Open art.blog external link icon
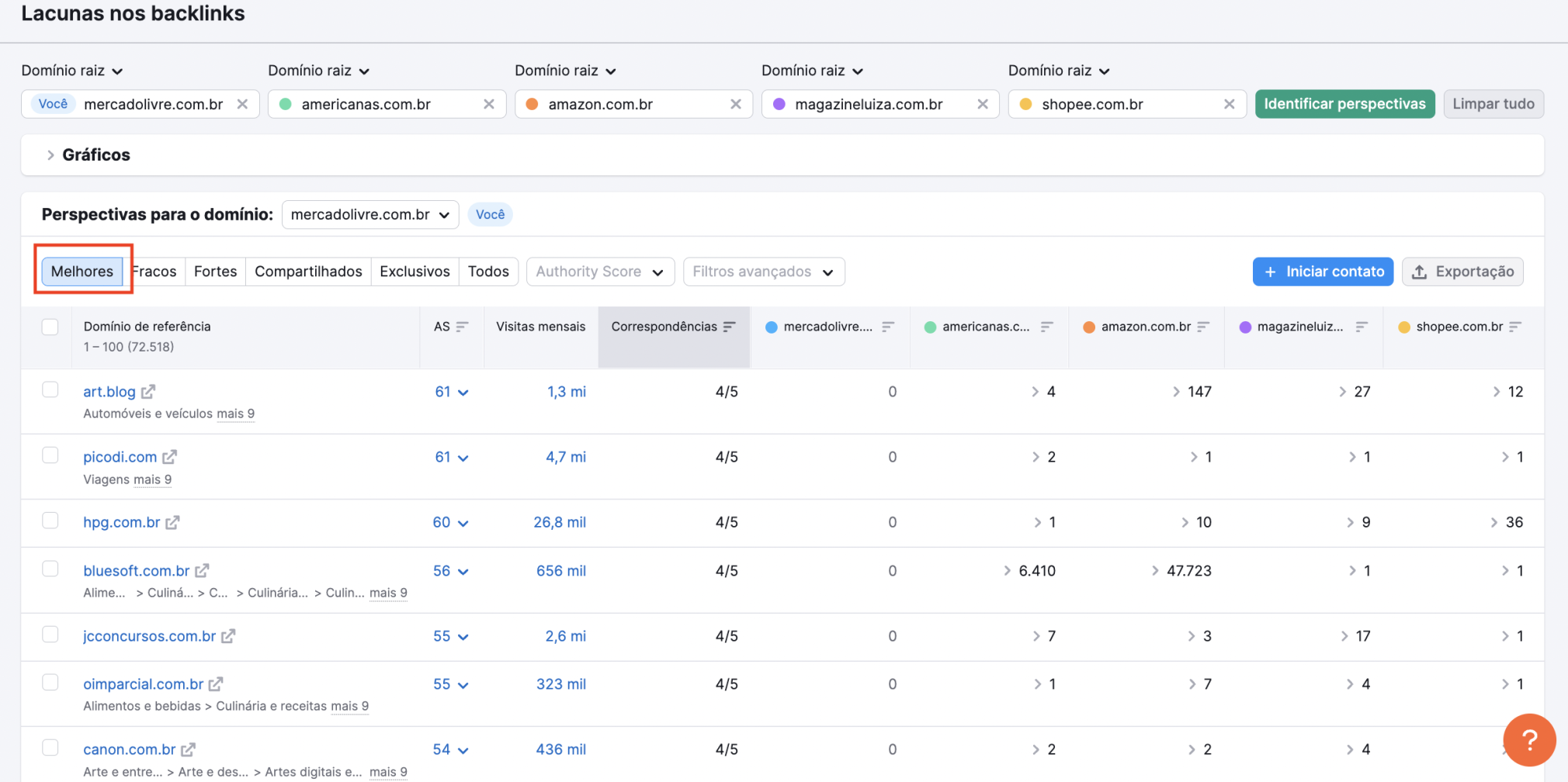Viewport: 1568px width, 782px height. click(148, 392)
